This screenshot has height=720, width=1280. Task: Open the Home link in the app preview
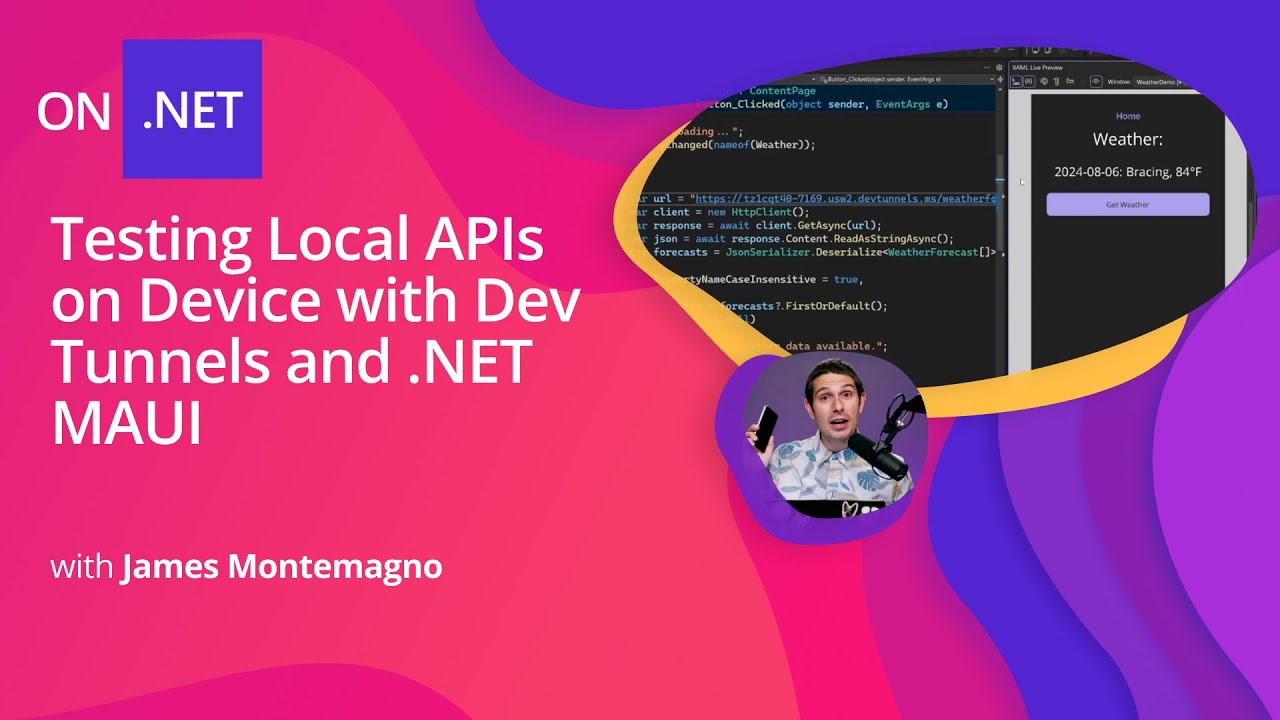coord(1128,116)
